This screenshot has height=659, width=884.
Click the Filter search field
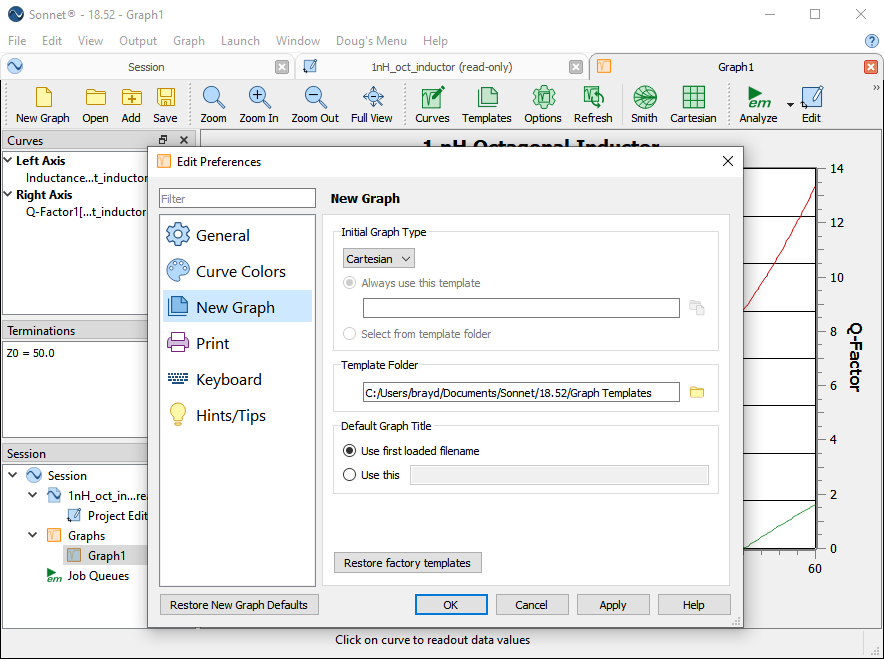(237, 198)
